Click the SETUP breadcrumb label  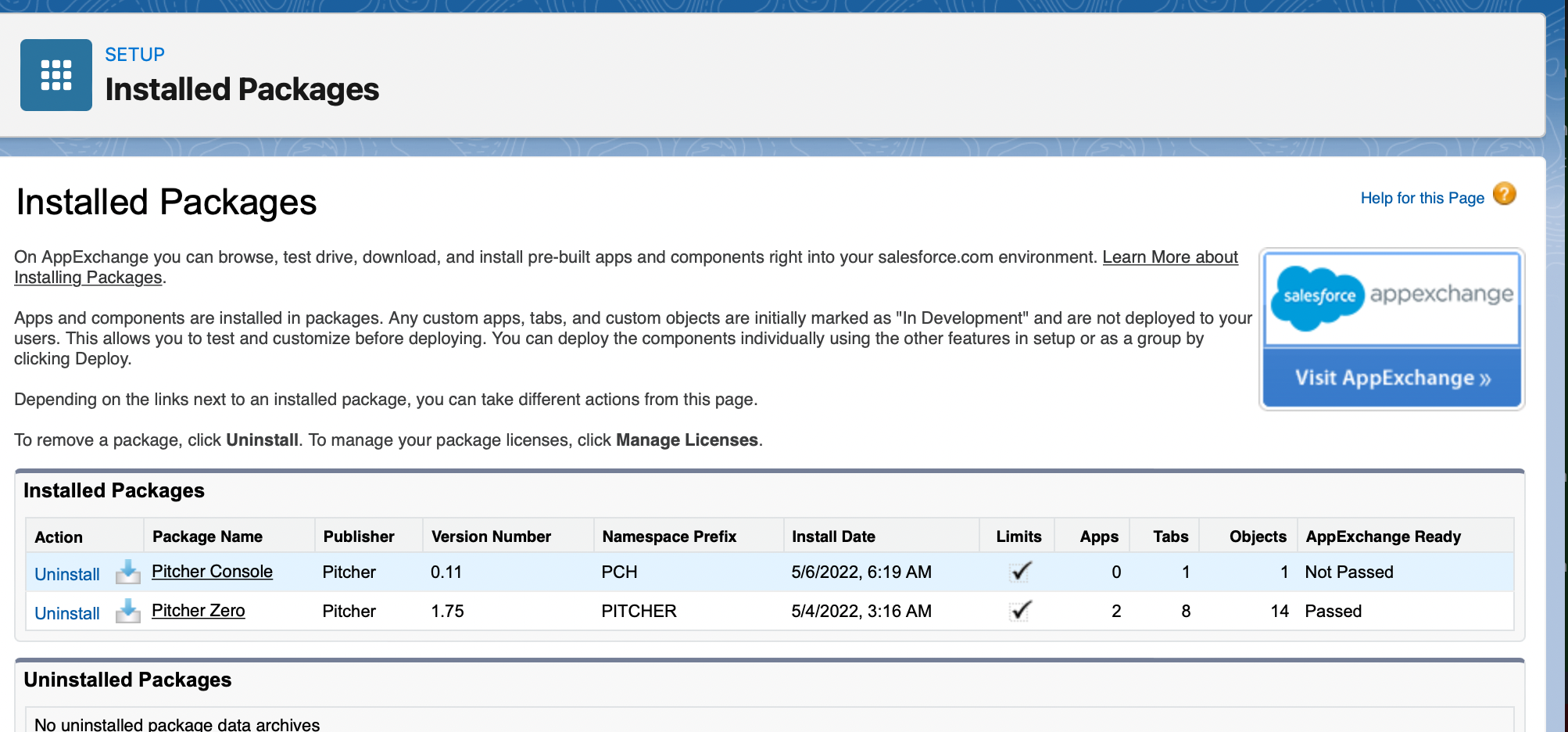135,55
